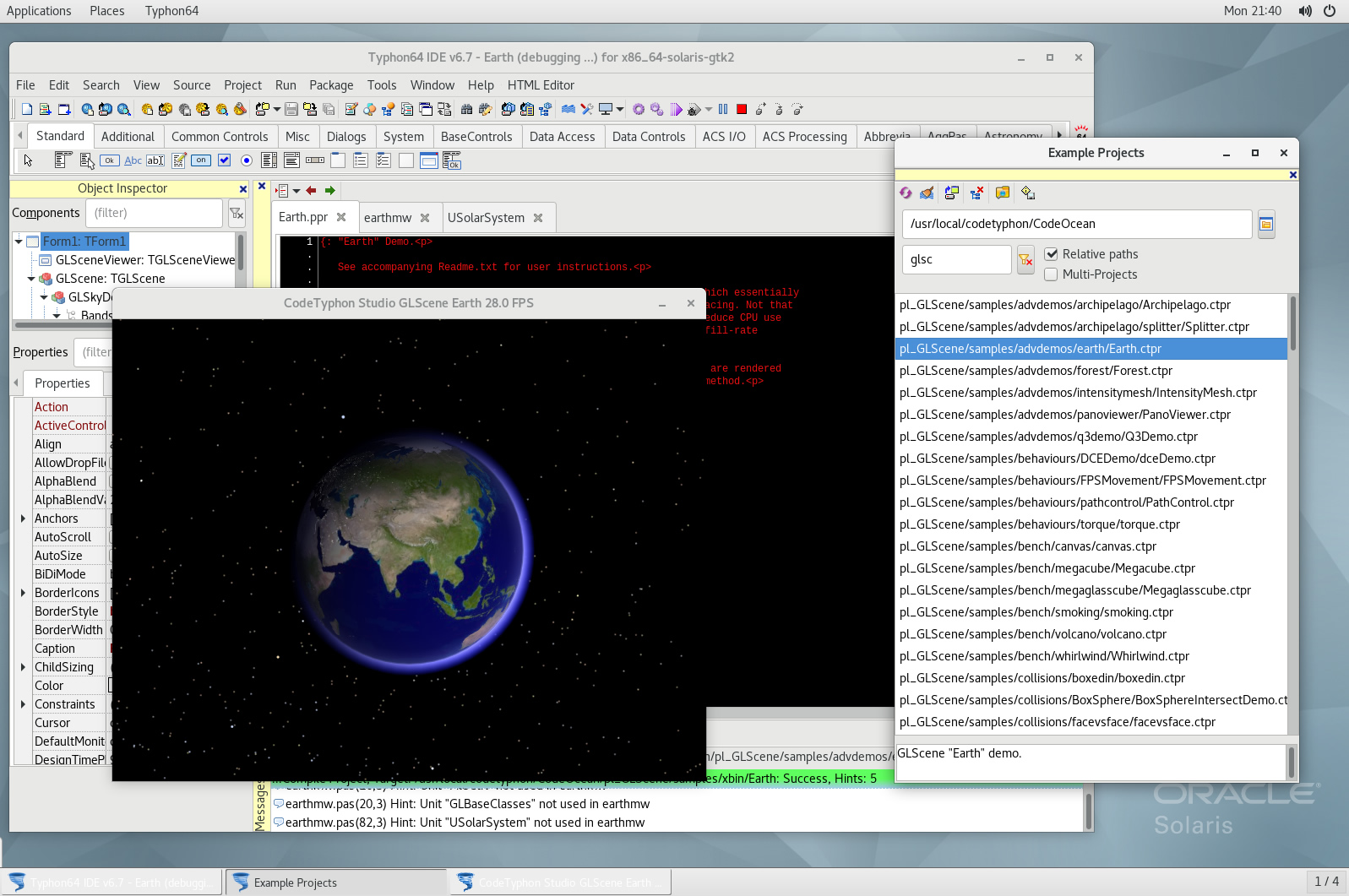Click the binoculars Find icon

(466, 109)
